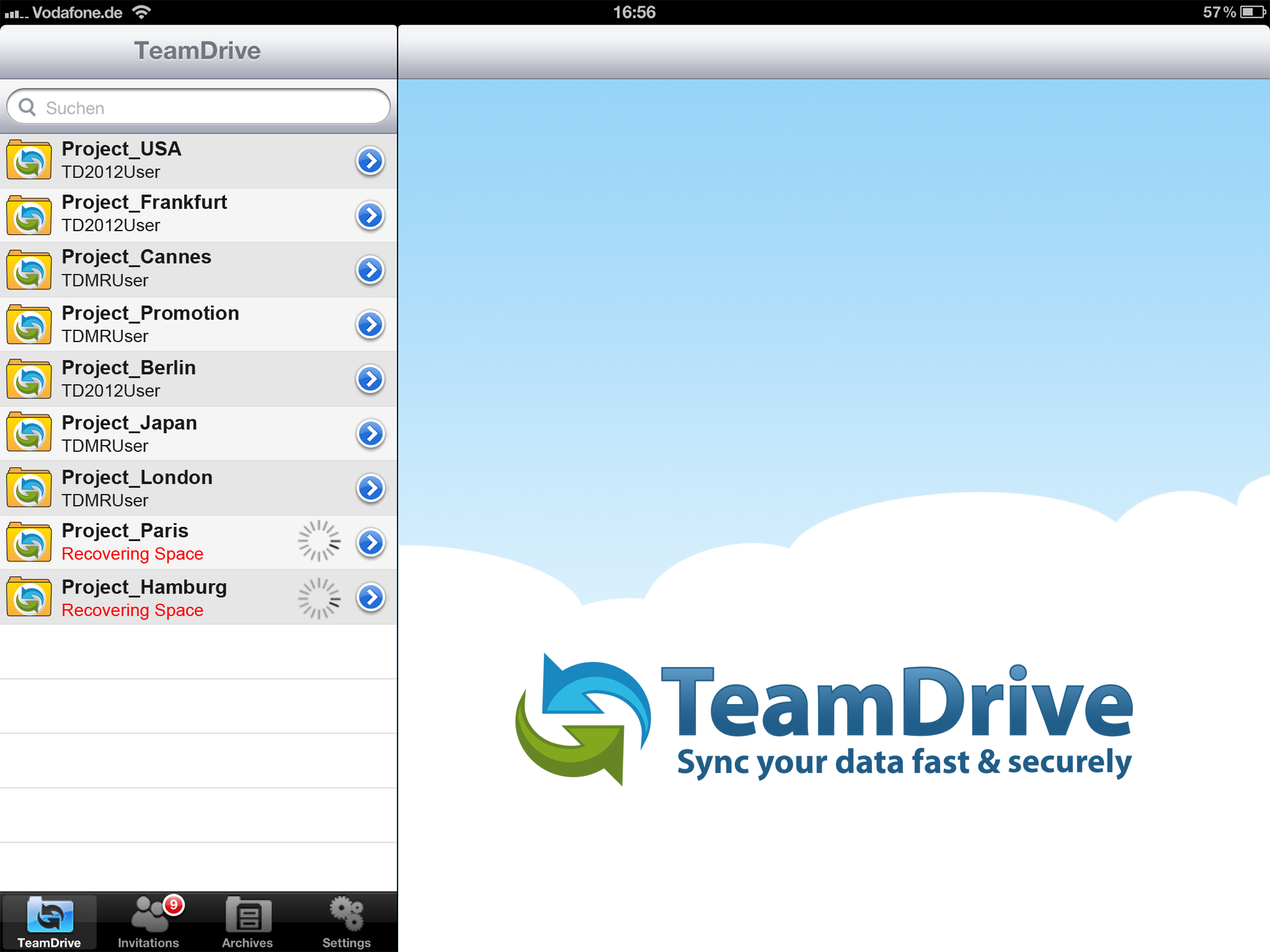Expand details arrow for Project_Hamburg
This screenshot has height=952, width=1270.
[370, 597]
